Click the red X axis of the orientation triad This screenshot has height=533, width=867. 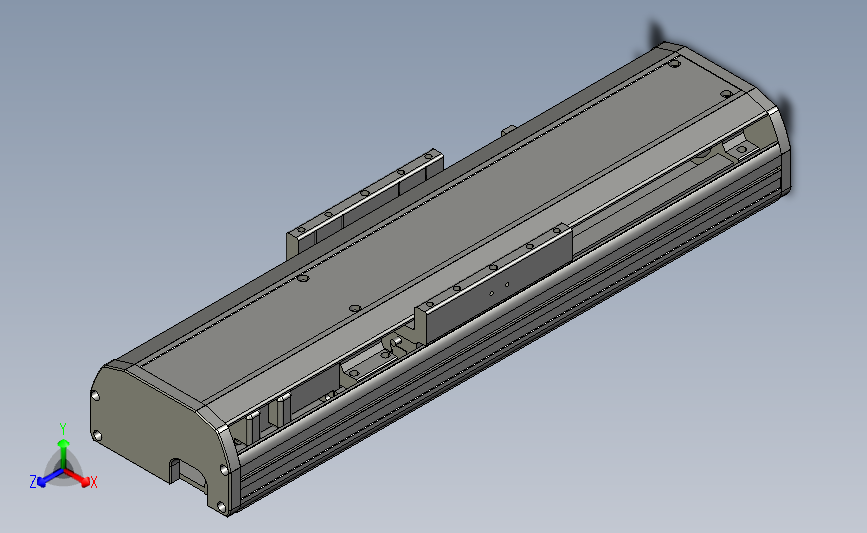(x=77, y=478)
